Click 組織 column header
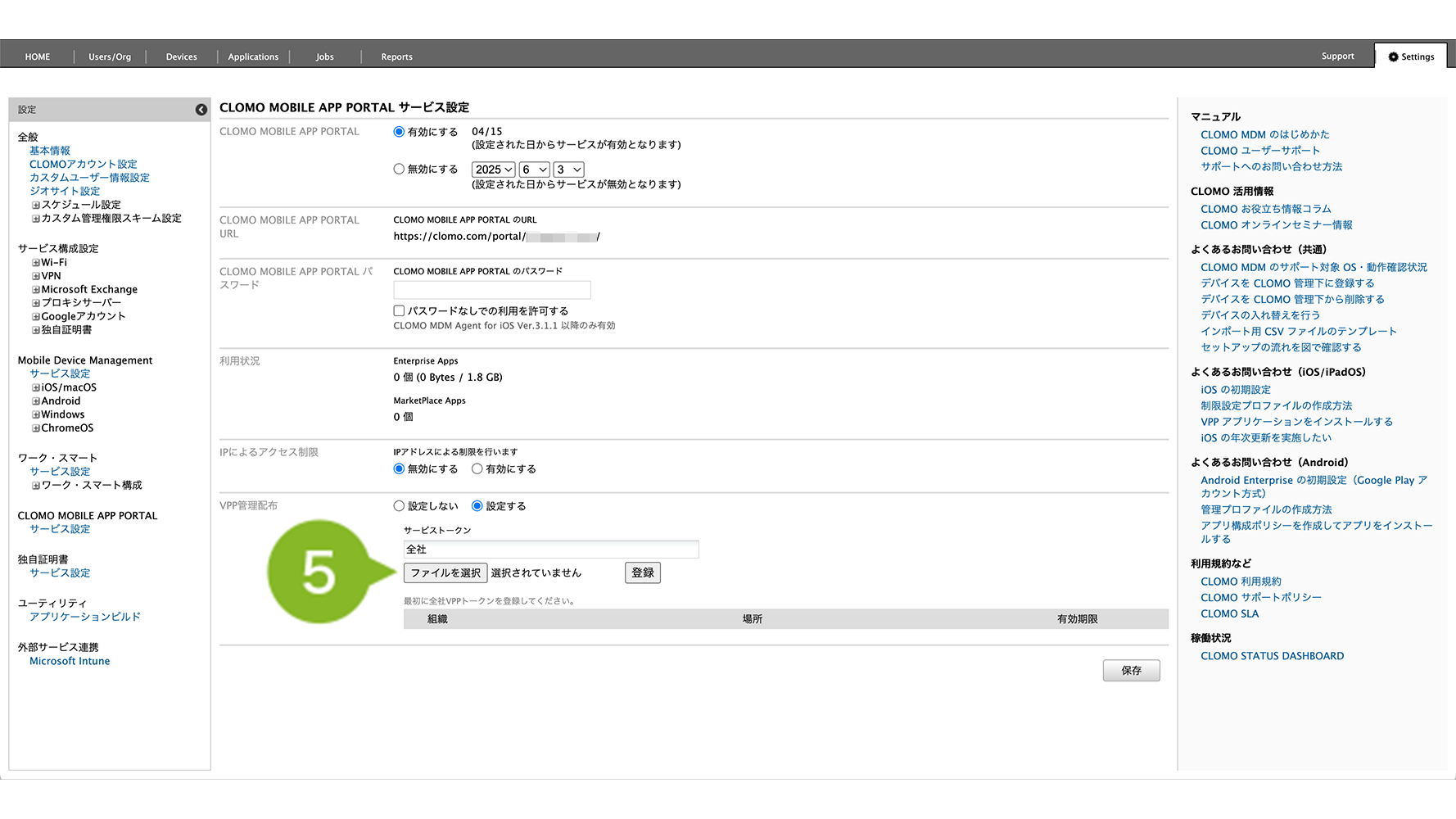1456x819 pixels. pos(437,619)
